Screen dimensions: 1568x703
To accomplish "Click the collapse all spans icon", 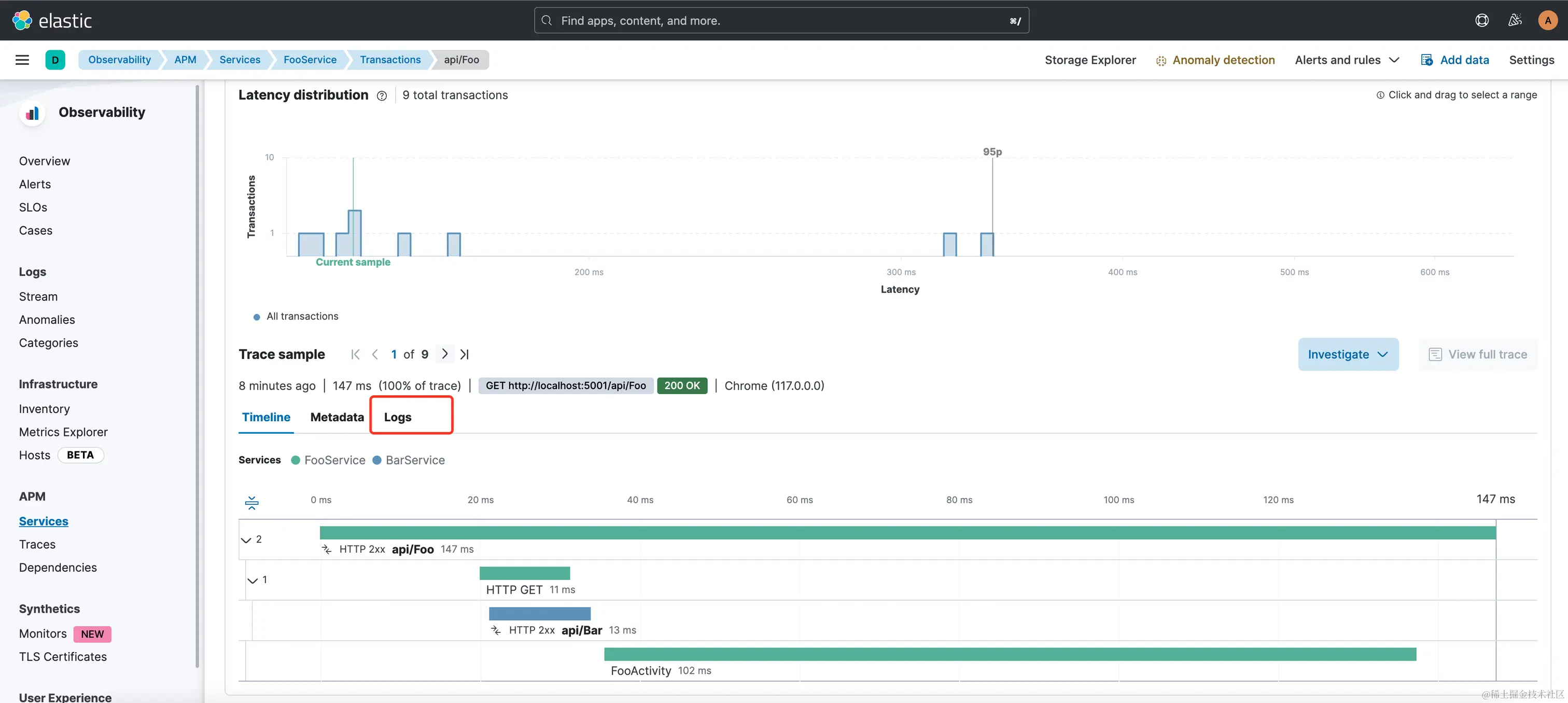I will coord(251,503).
